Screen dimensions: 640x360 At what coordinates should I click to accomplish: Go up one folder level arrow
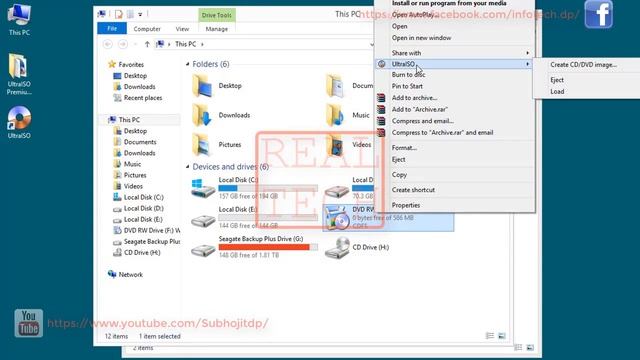(147, 44)
